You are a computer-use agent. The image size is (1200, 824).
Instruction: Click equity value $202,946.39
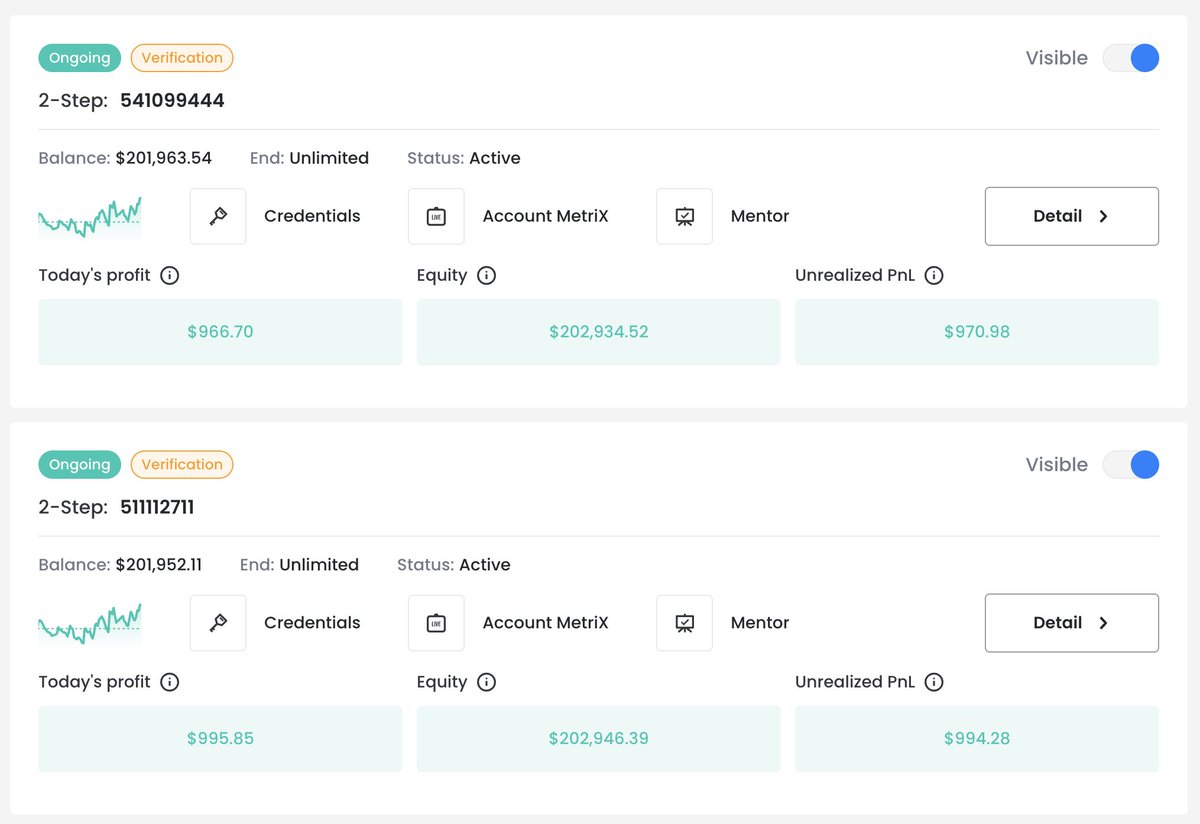(599, 739)
